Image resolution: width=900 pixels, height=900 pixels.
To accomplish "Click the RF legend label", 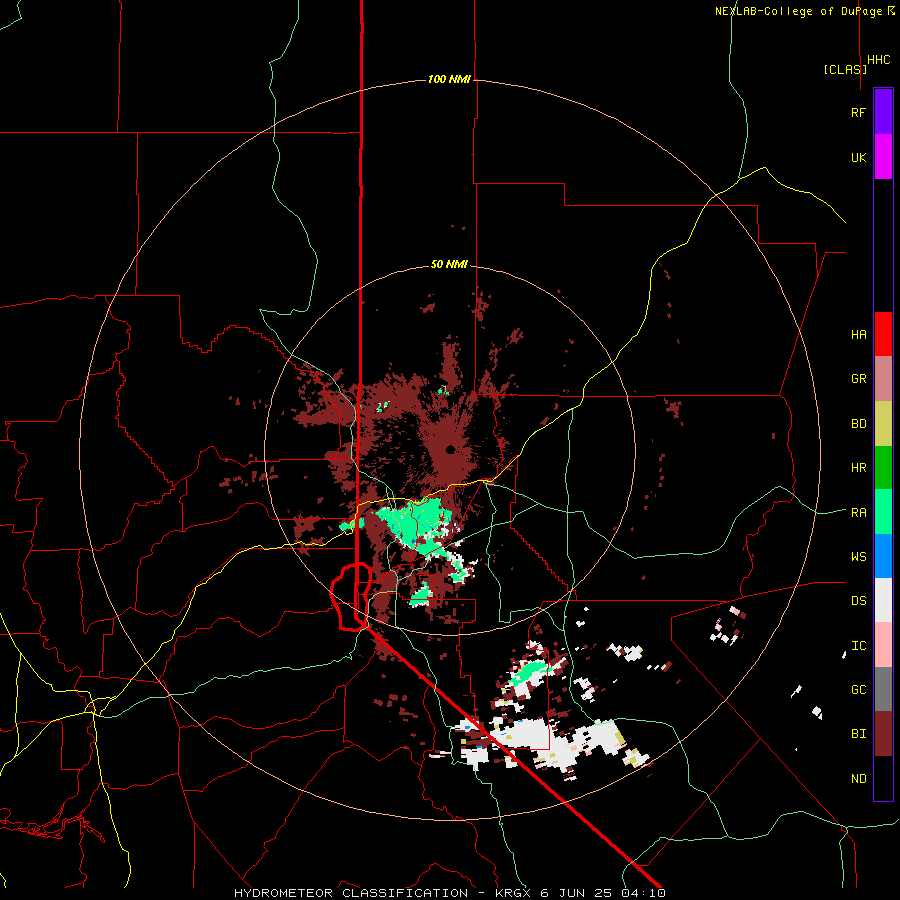I will click(x=858, y=112).
